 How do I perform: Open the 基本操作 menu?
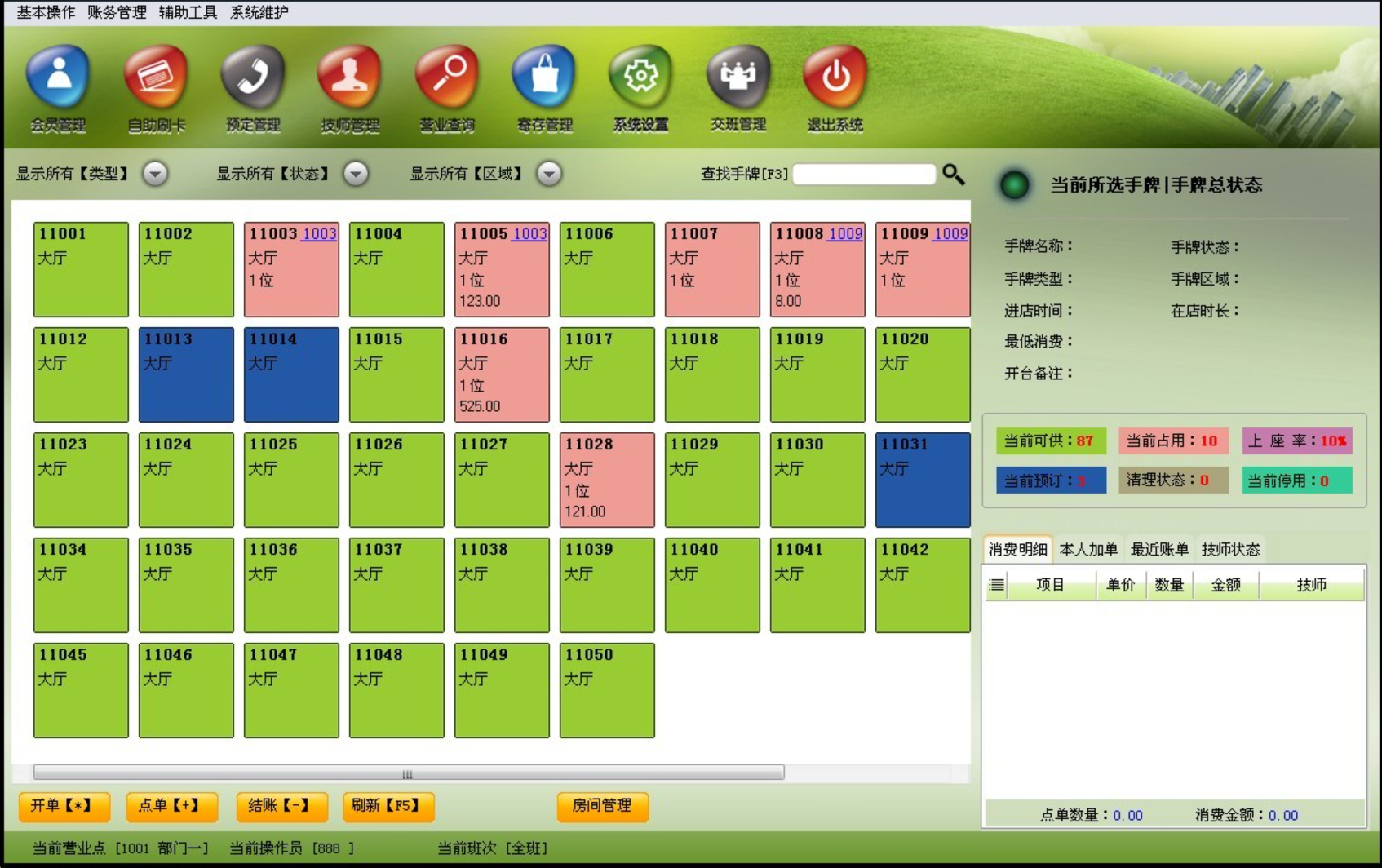46,12
